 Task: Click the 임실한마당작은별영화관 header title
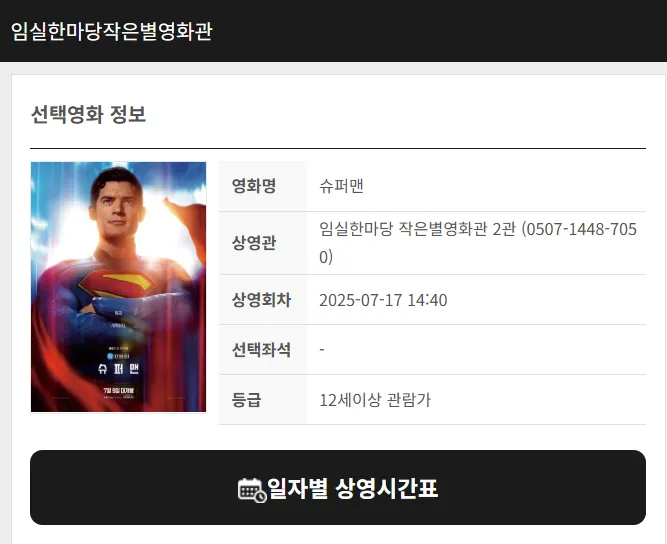tap(111, 31)
